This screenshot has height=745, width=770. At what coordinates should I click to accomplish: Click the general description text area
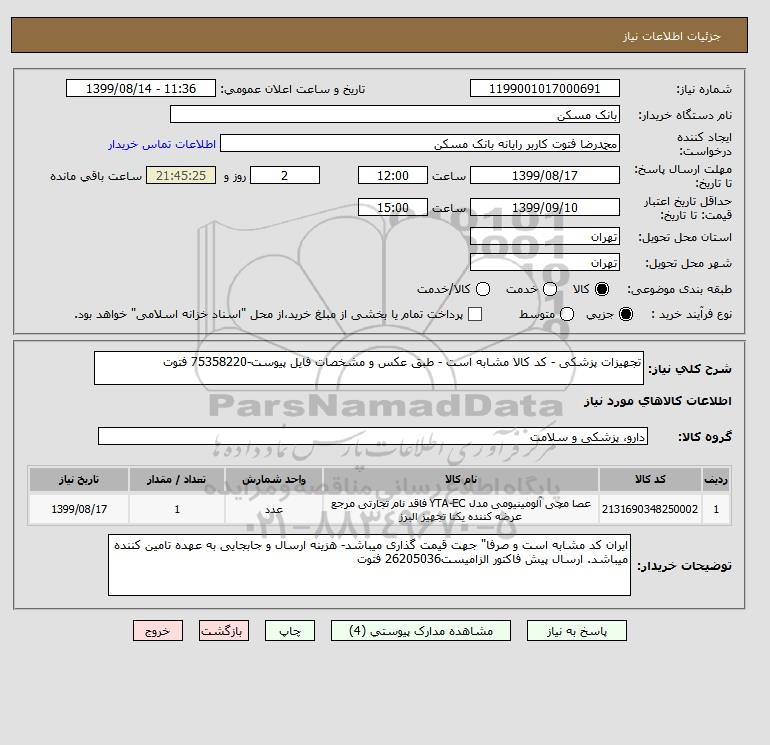[x=369, y=368]
